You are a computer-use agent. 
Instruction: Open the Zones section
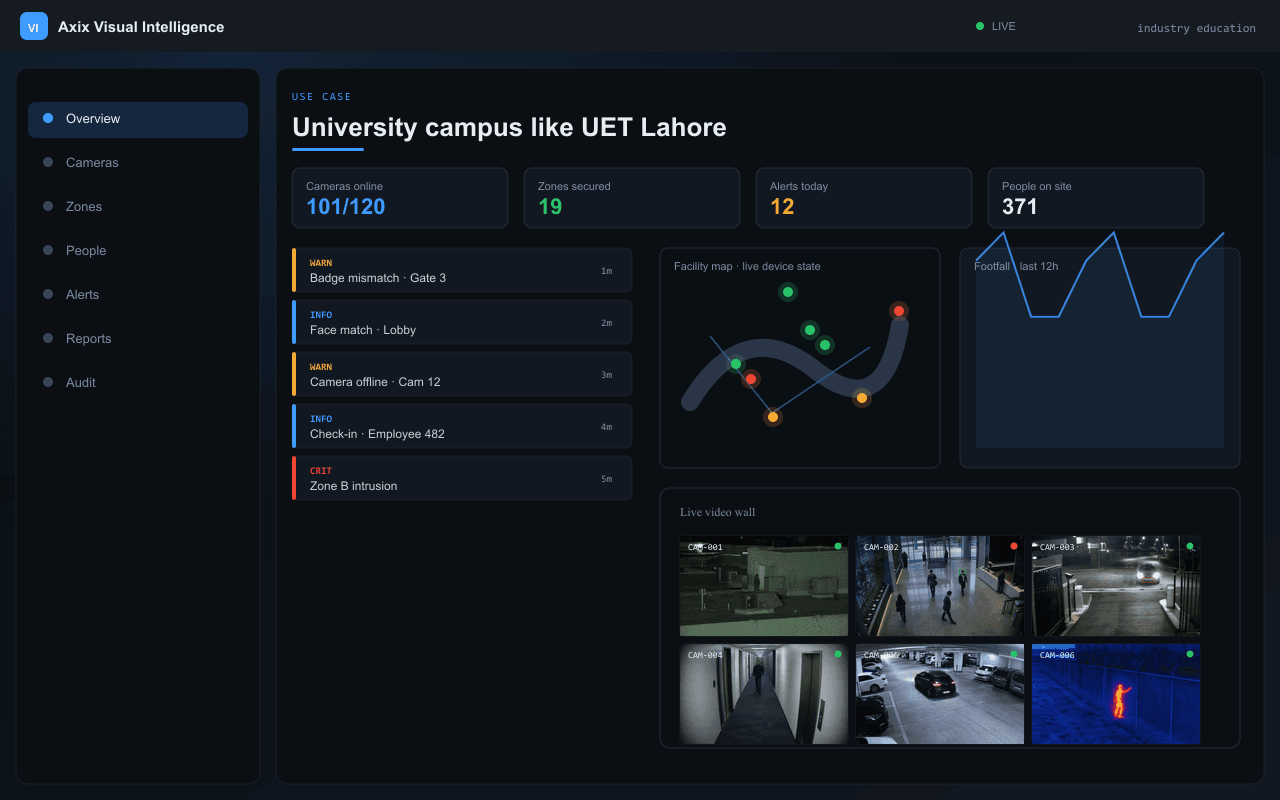138,207
